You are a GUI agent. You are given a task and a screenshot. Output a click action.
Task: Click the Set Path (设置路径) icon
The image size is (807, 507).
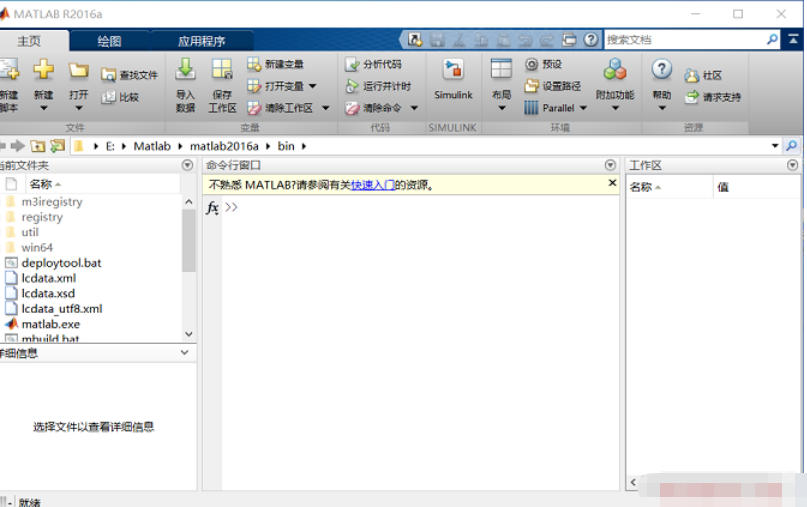coord(531,86)
